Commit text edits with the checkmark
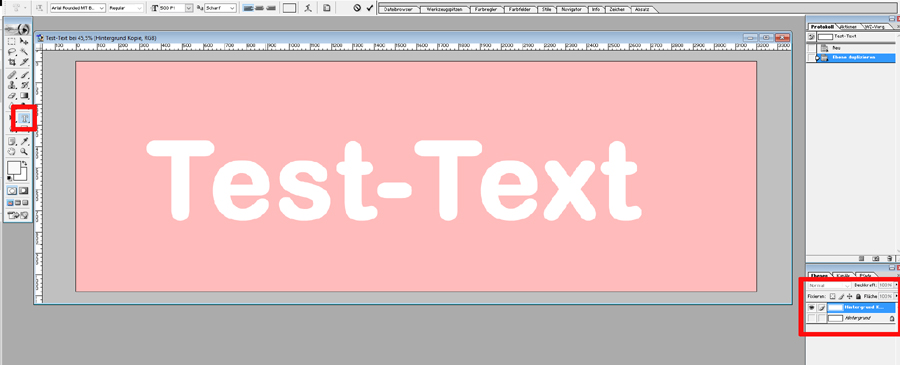Screen dimensions: 900x365 [370, 8]
